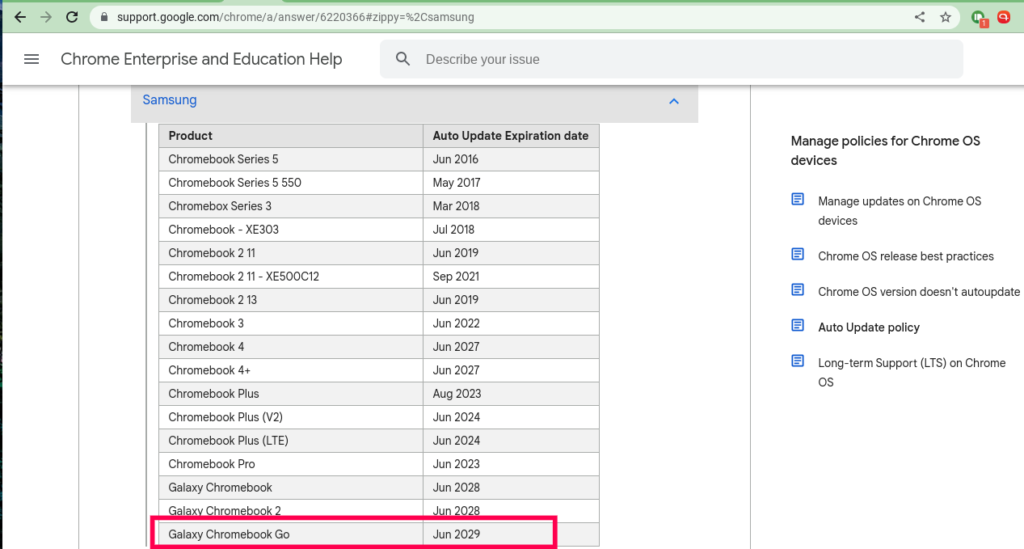Open the Auto Update policy article
This screenshot has width=1024, height=549.
click(869, 328)
